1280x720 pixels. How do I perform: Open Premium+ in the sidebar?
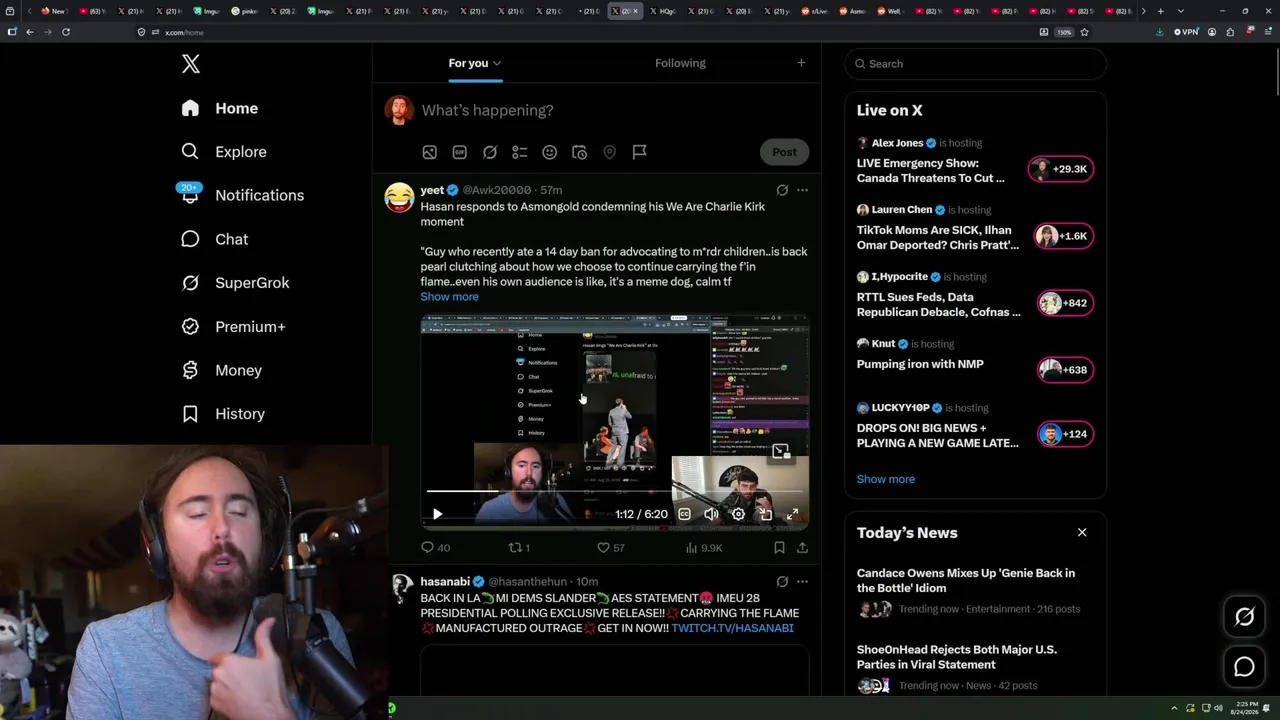tap(233, 327)
